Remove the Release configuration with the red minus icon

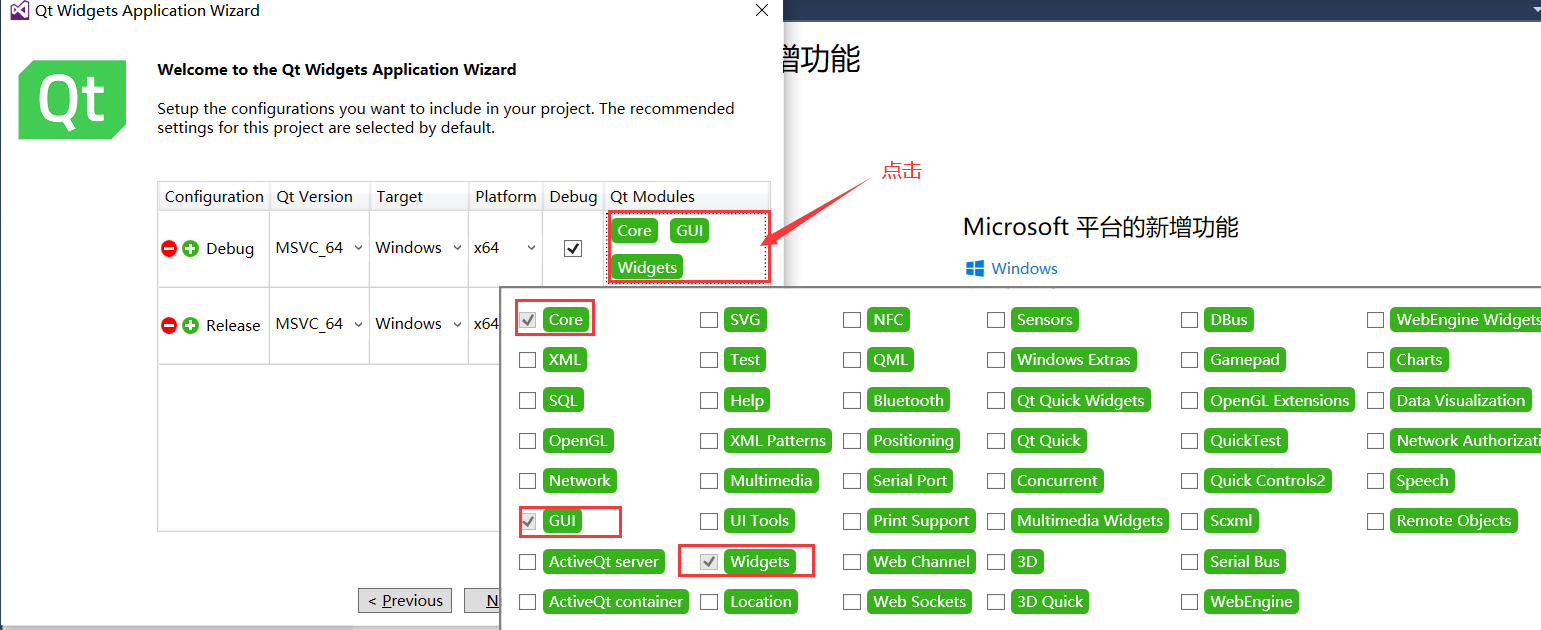169,324
